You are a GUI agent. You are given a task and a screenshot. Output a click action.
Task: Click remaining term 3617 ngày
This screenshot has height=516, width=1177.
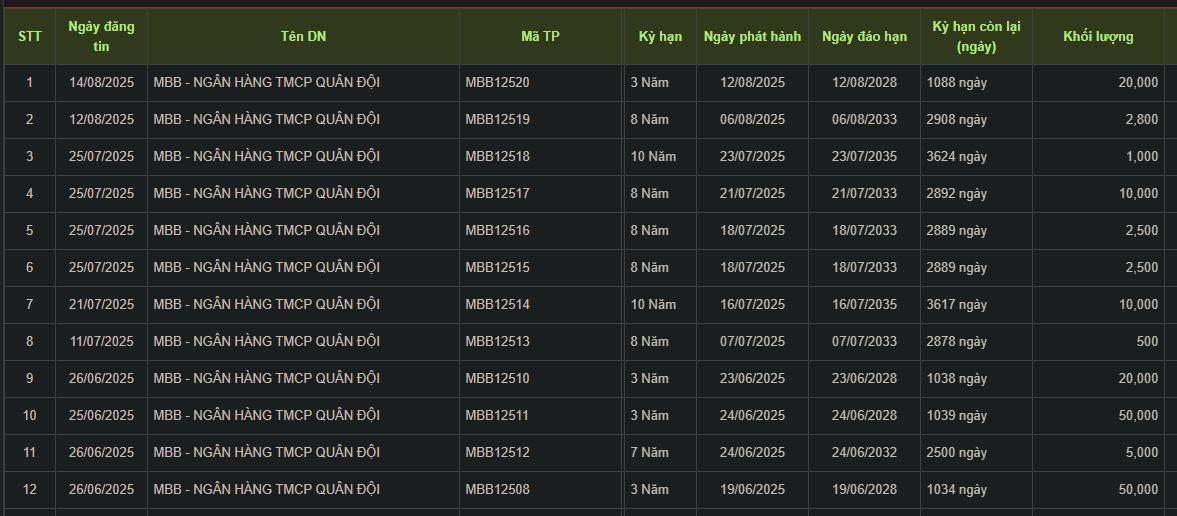956,304
